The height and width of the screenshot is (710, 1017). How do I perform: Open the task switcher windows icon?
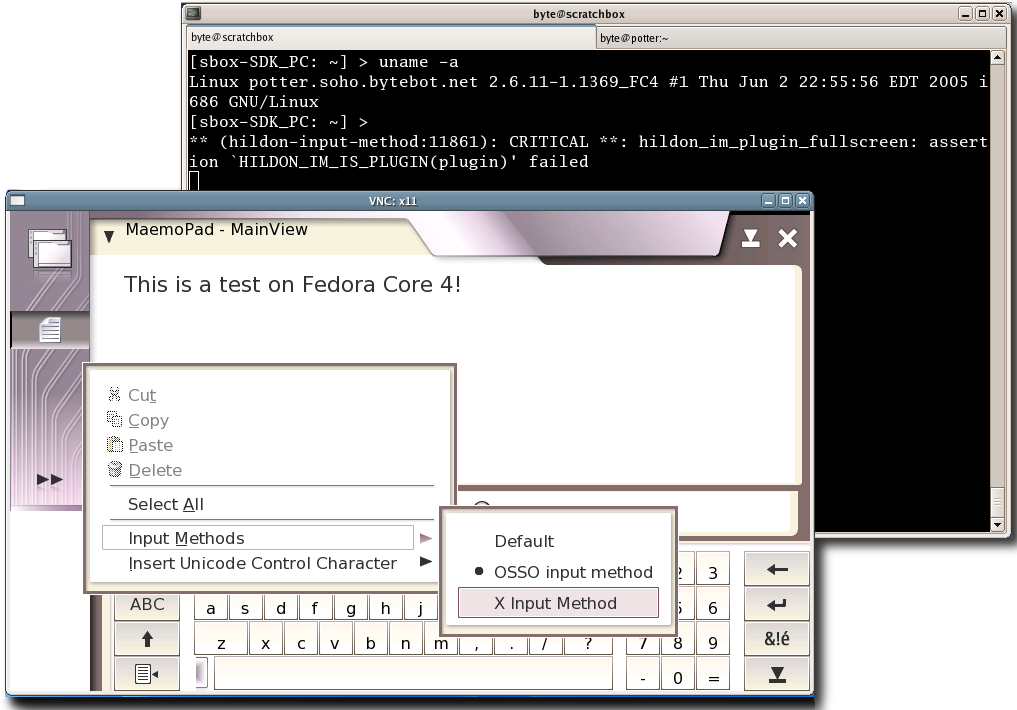point(50,248)
